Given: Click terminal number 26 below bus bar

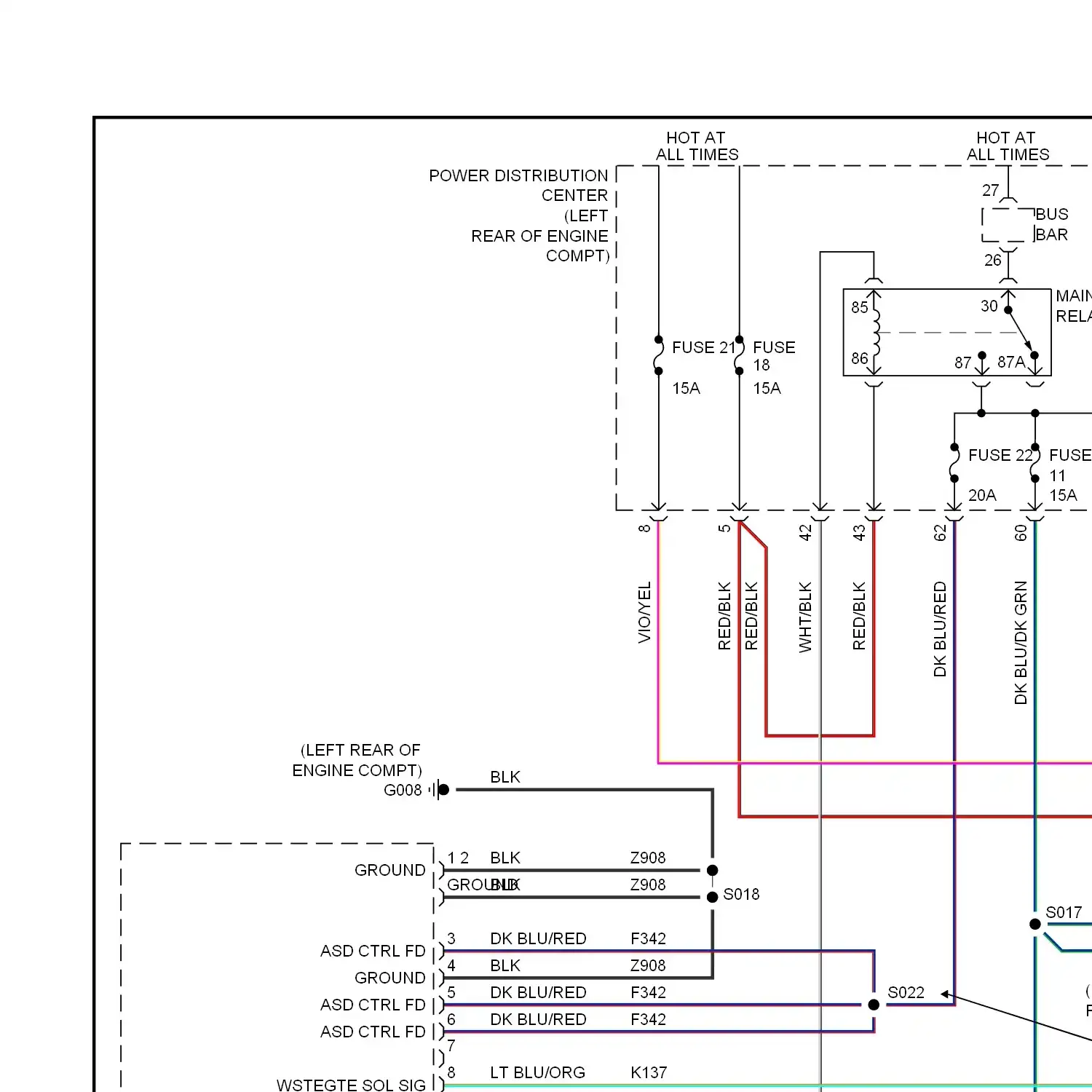Looking at the screenshot, I should pos(992,261).
